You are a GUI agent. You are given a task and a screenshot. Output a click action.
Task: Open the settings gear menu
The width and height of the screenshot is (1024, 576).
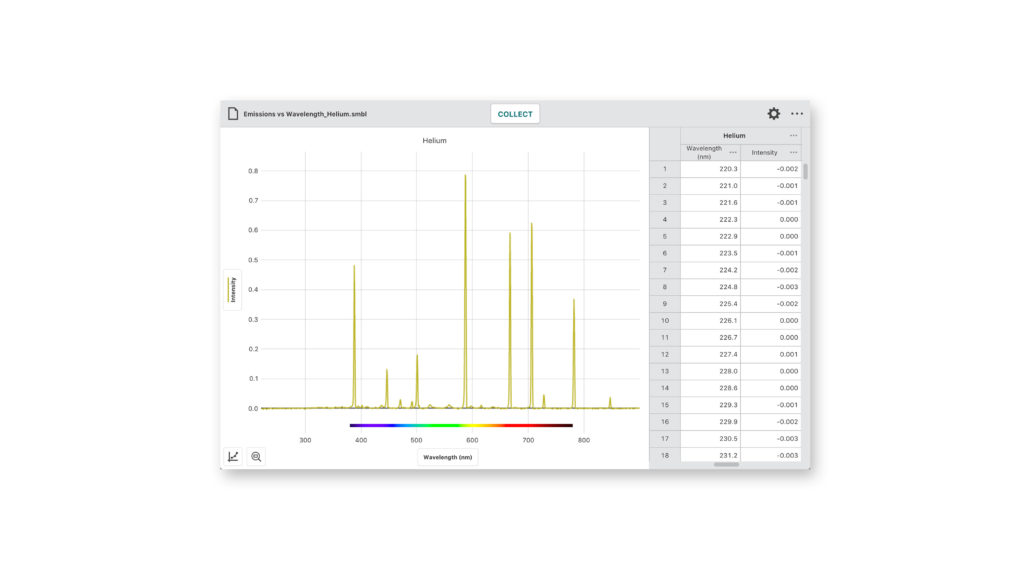coord(772,114)
